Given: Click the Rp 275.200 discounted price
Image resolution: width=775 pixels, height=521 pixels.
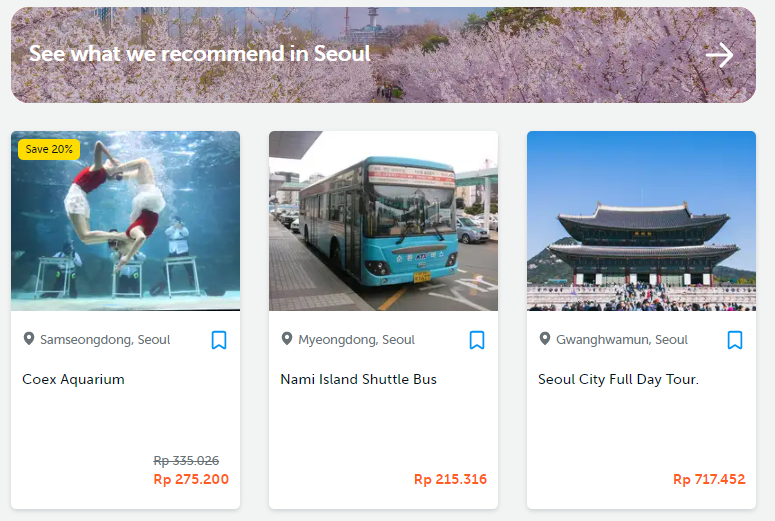Looking at the screenshot, I should pos(191,479).
